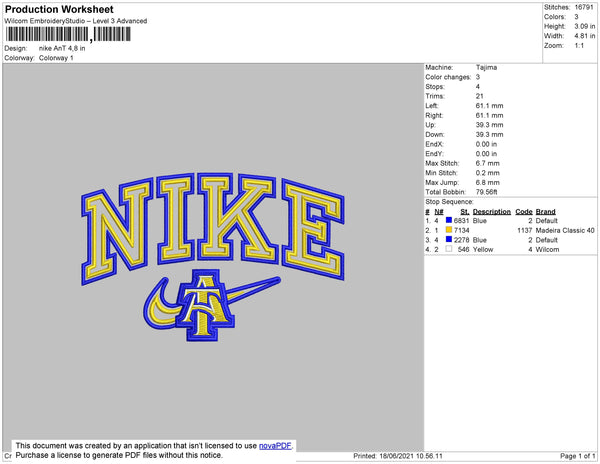The width and height of the screenshot is (600, 464).
Task: Click the 'Colors:' label in the header
Action: (555, 17)
